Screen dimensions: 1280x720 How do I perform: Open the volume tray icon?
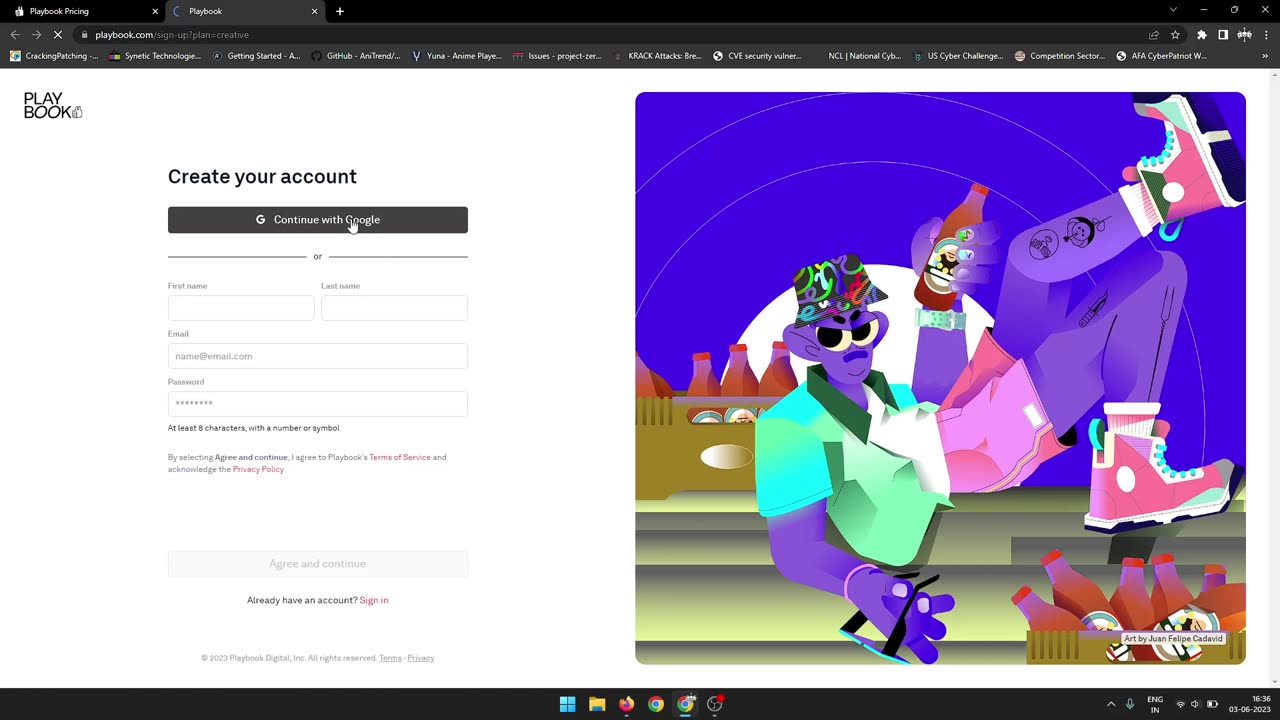1195,704
